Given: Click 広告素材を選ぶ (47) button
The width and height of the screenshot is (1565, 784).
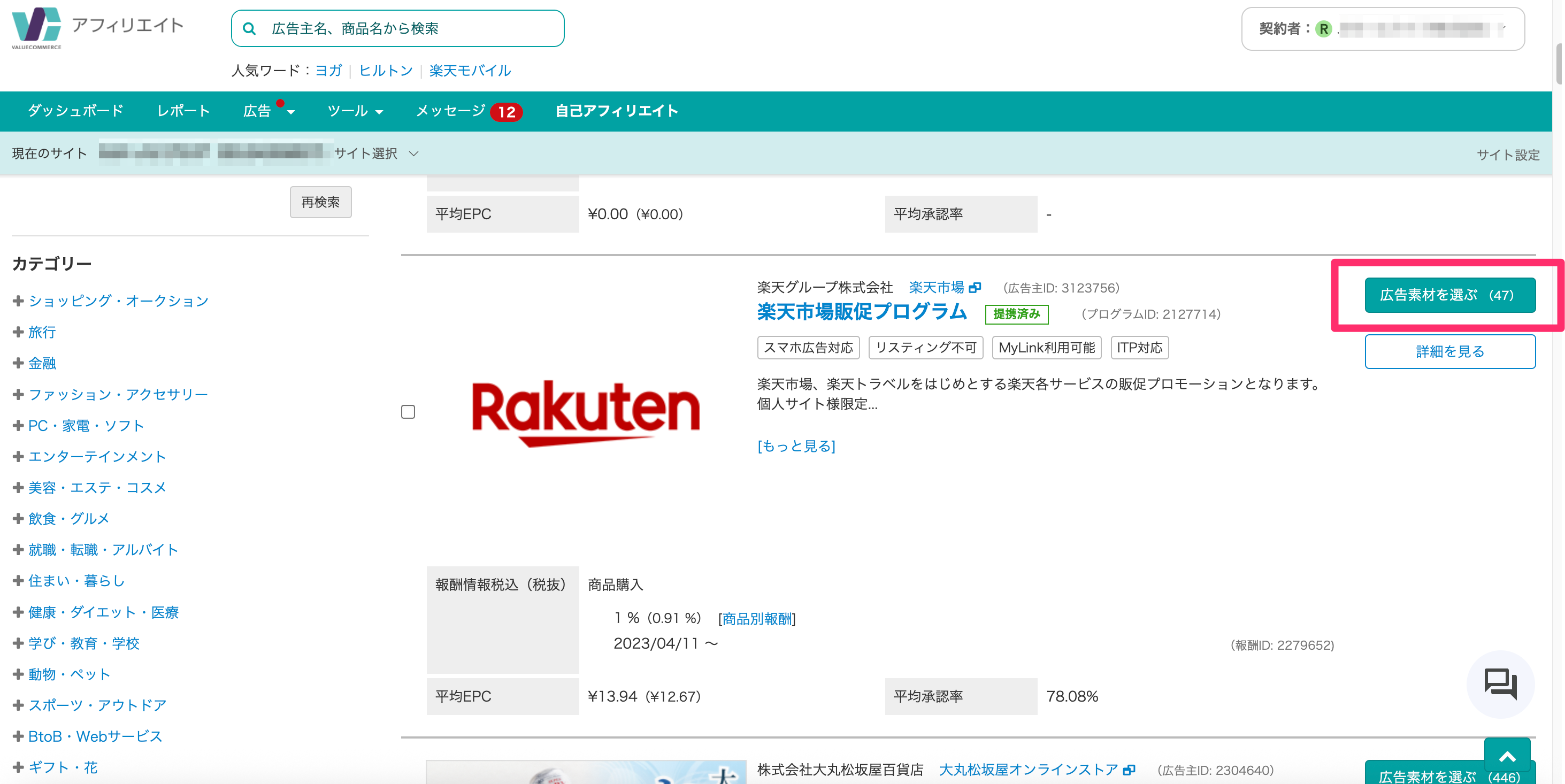Looking at the screenshot, I should click(1449, 295).
